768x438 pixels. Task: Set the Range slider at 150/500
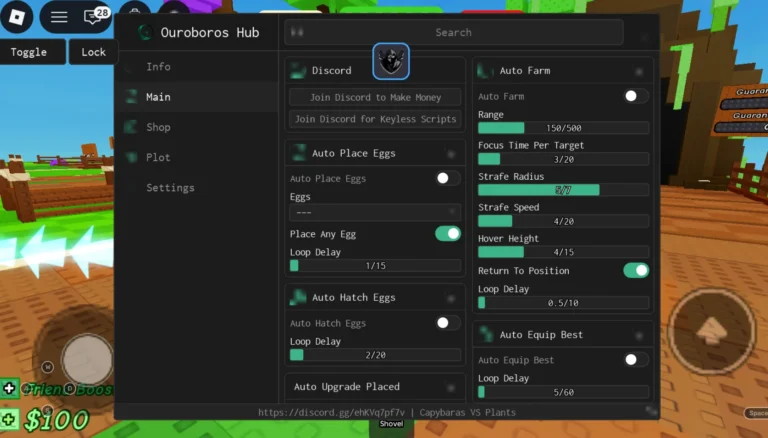[x=563, y=128]
